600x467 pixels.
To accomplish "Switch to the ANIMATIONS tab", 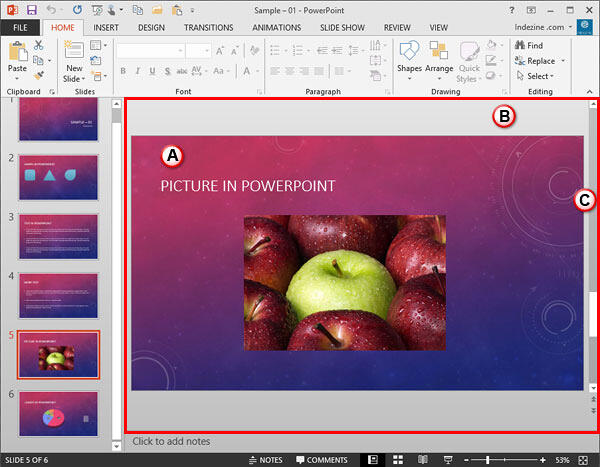I will click(277, 28).
